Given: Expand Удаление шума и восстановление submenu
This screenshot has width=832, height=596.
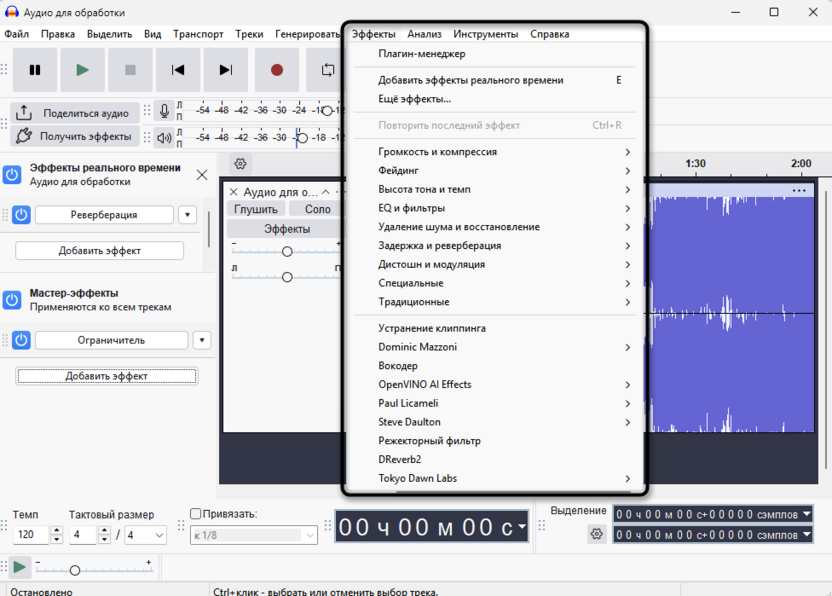Looking at the screenshot, I should tap(495, 227).
